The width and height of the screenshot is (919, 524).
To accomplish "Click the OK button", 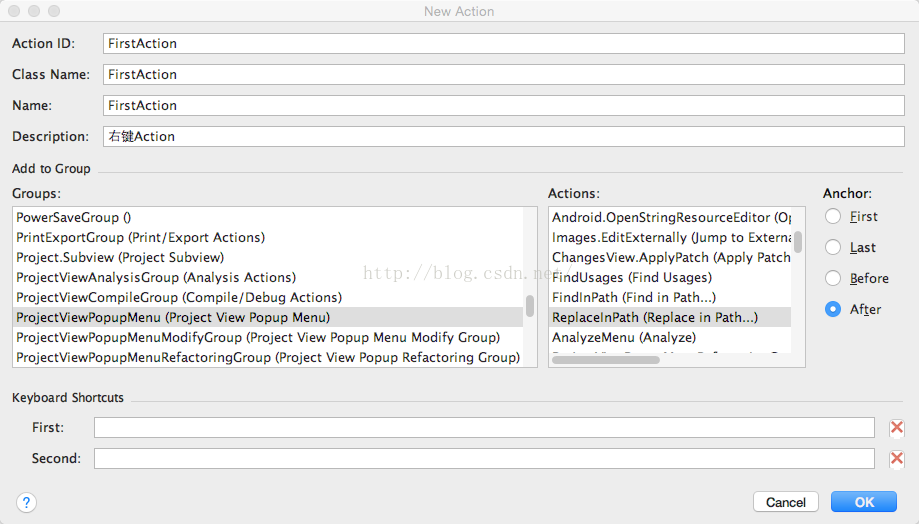I will click(x=864, y=502).
